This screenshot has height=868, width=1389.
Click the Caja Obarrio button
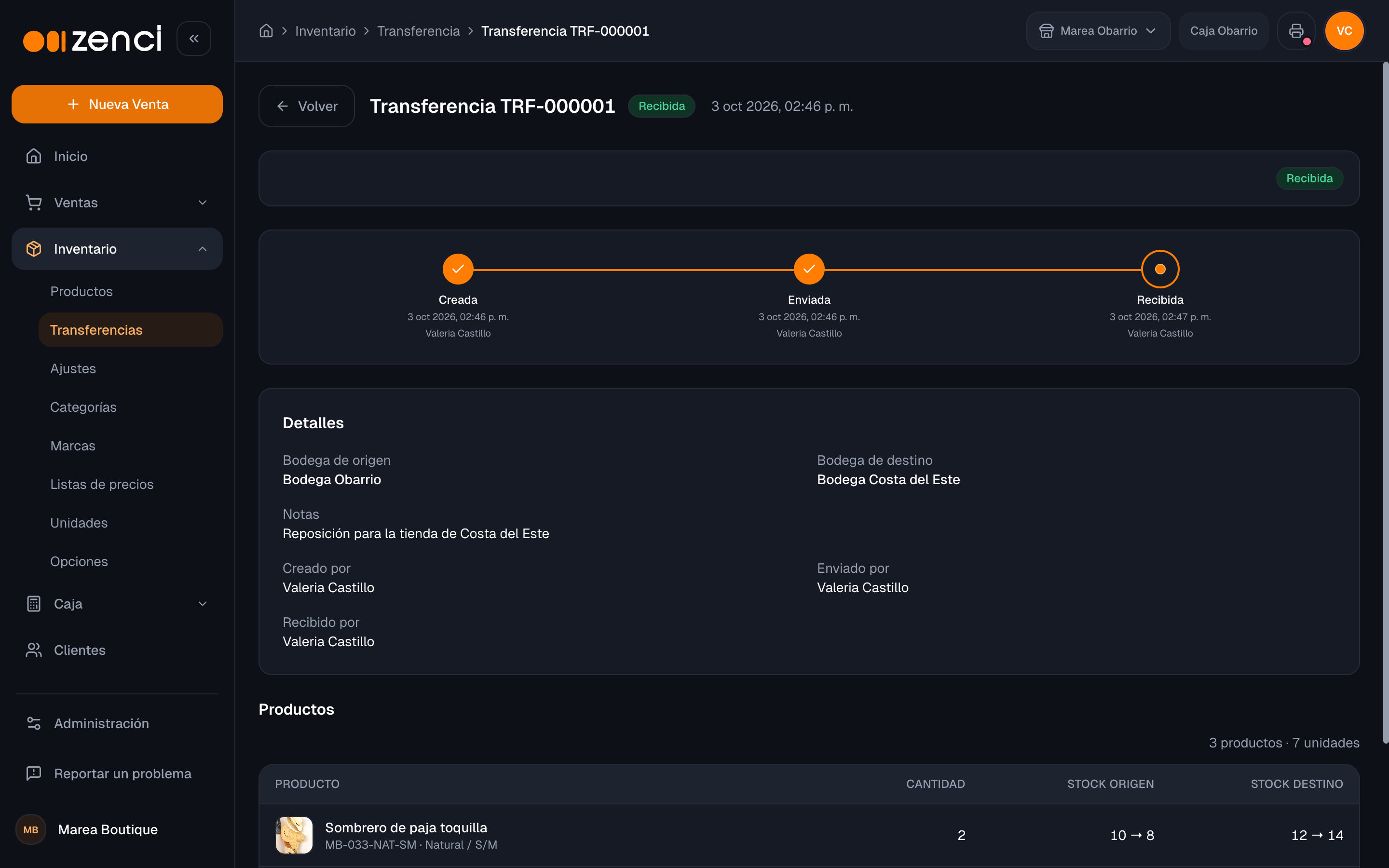(x=1224, y=31)
